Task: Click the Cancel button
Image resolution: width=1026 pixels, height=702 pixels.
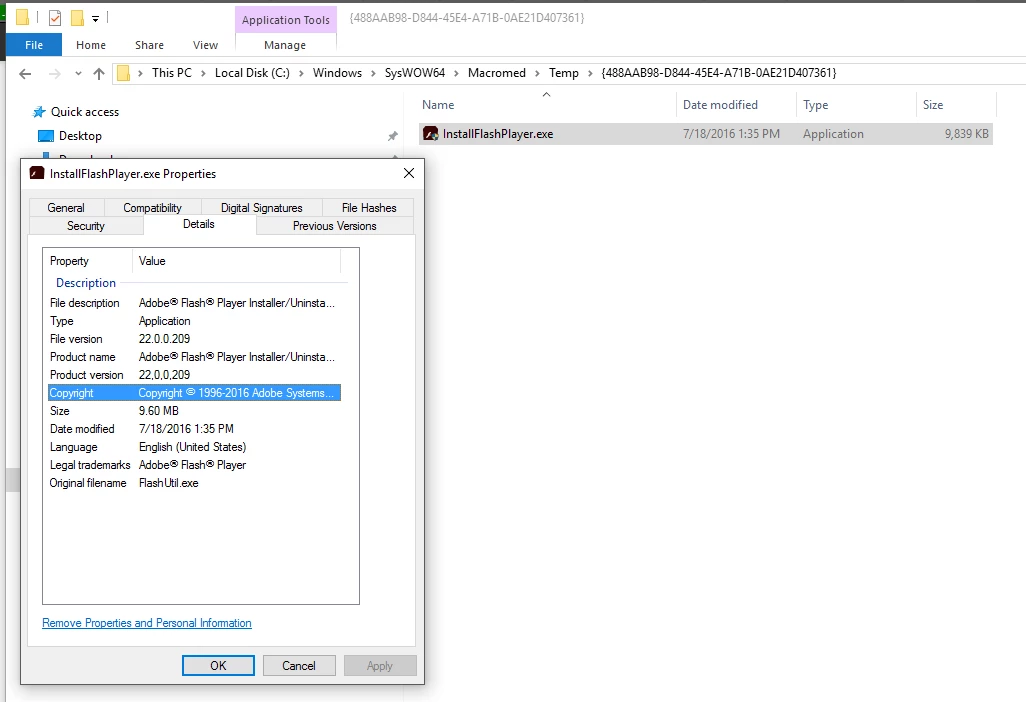Action: pos(299,665)
